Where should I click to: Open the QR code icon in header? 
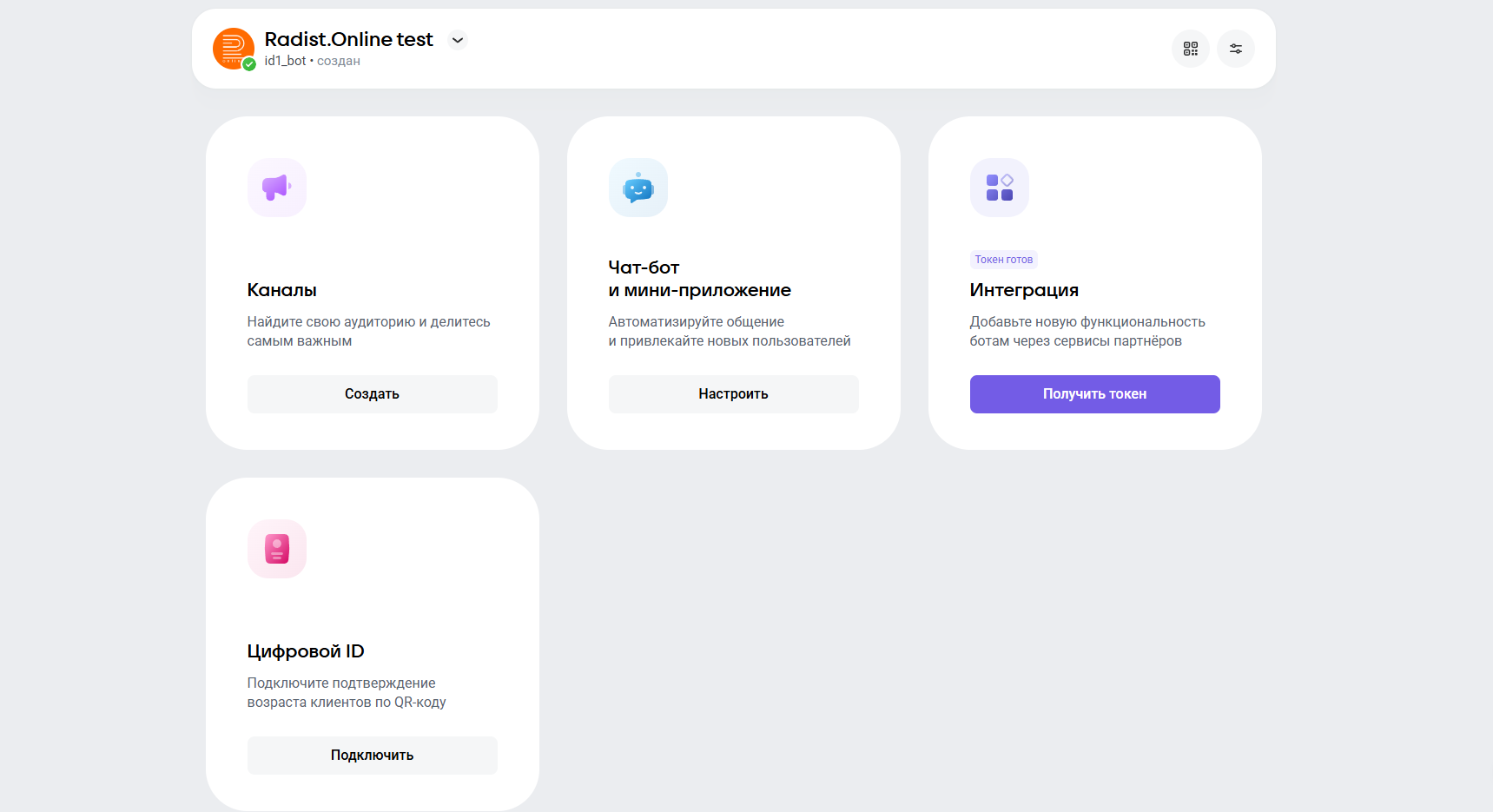1190,49
